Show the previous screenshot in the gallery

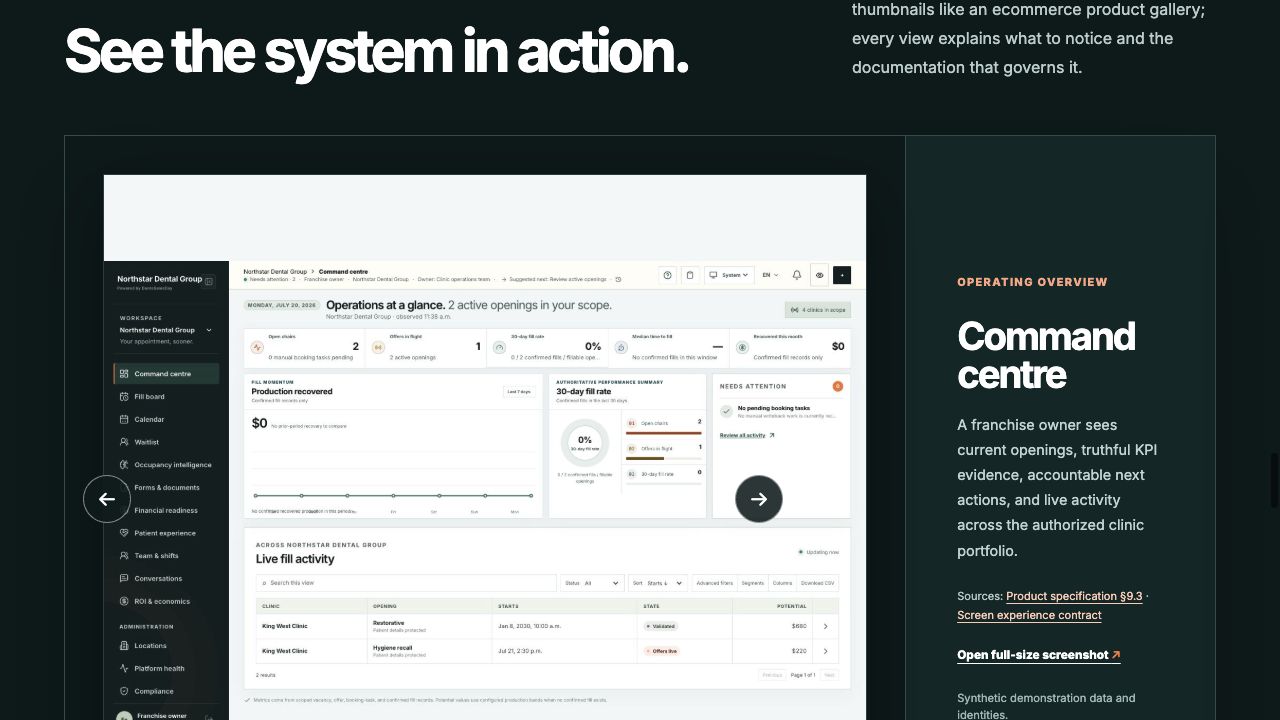tap(107, 499)
